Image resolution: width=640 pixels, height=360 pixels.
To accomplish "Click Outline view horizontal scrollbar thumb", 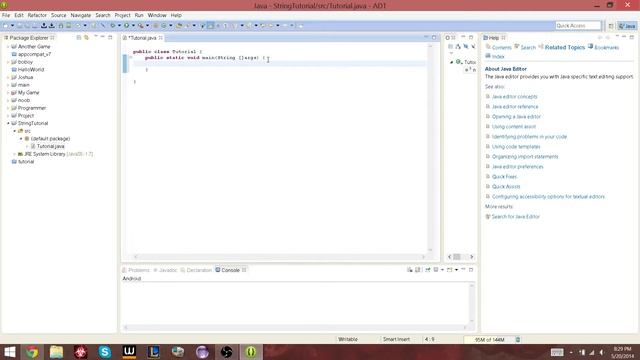I will coord(457,257).
